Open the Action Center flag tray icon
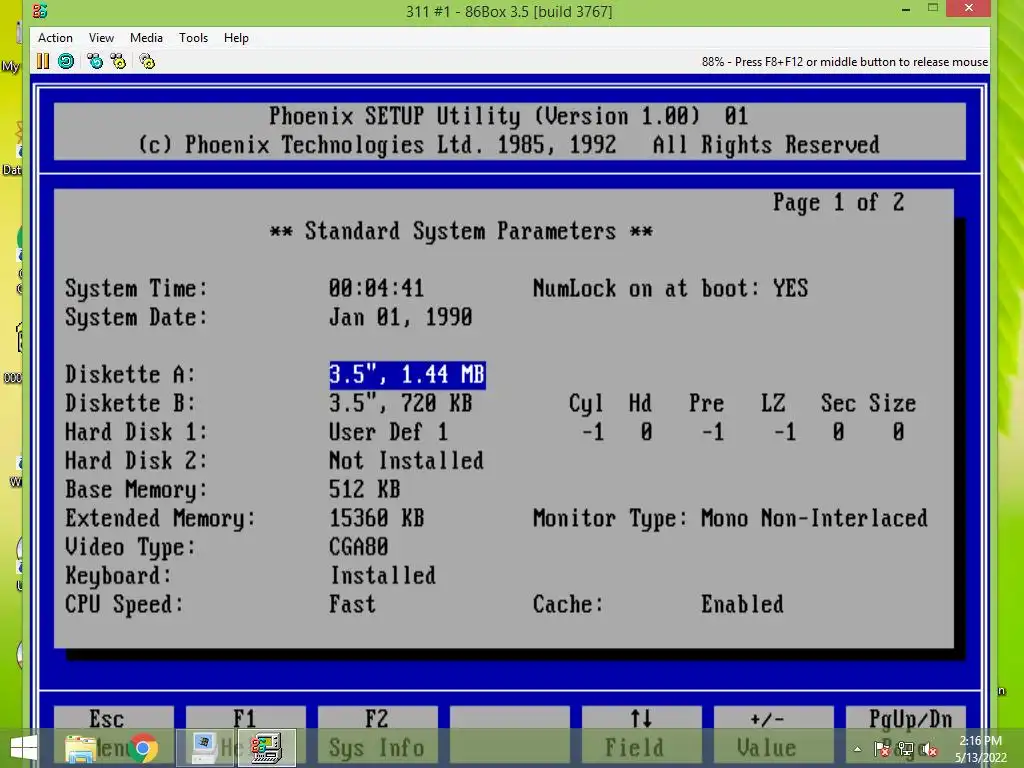1024x768 pixels. [882, 750]
